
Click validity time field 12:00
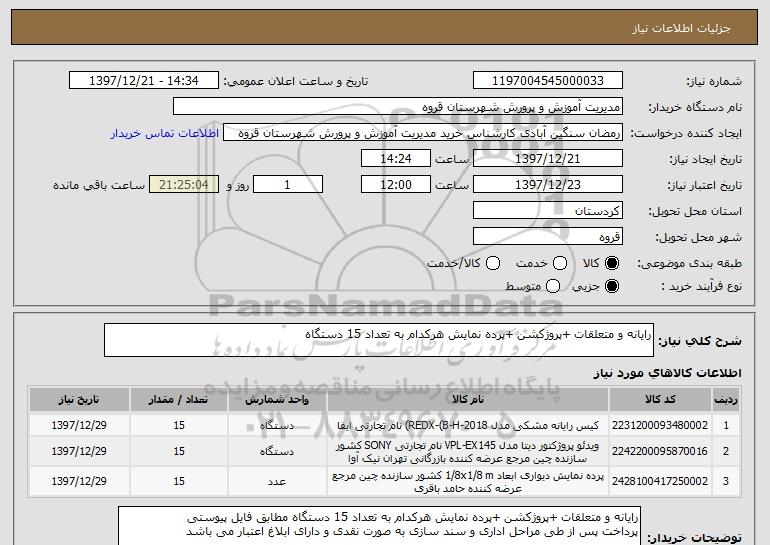tap(396, 185)
